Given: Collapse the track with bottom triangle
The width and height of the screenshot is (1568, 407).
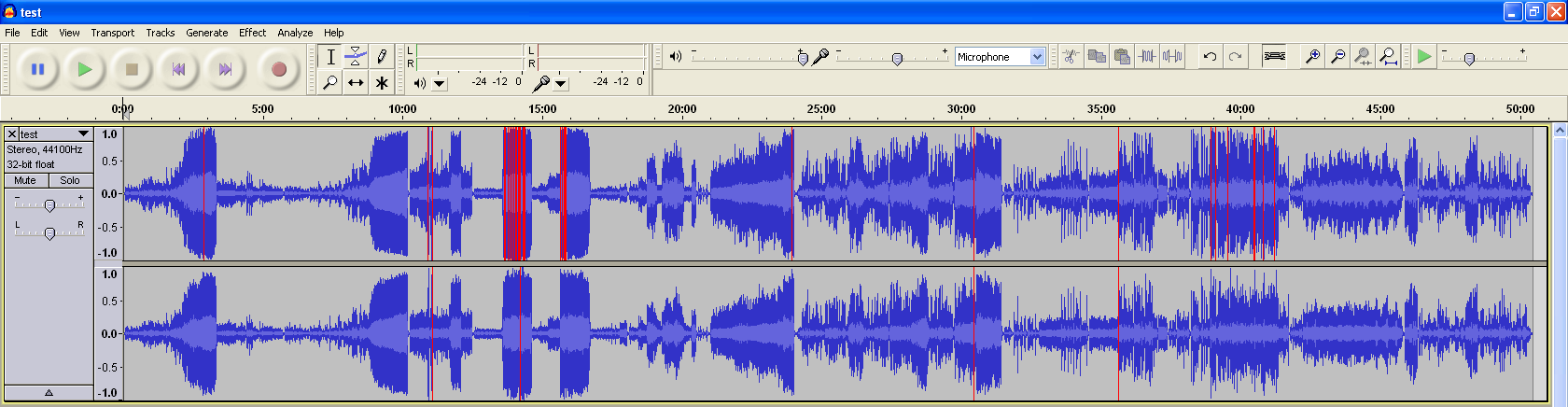Looking at the screenshot, I should [49, 392].
